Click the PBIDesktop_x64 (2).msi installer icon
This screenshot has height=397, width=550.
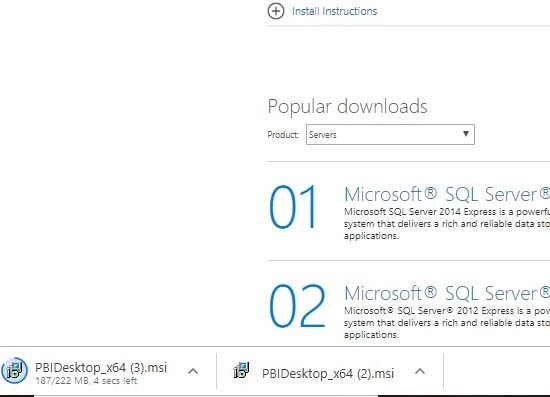pyautogui.click(x=241, y=370)
